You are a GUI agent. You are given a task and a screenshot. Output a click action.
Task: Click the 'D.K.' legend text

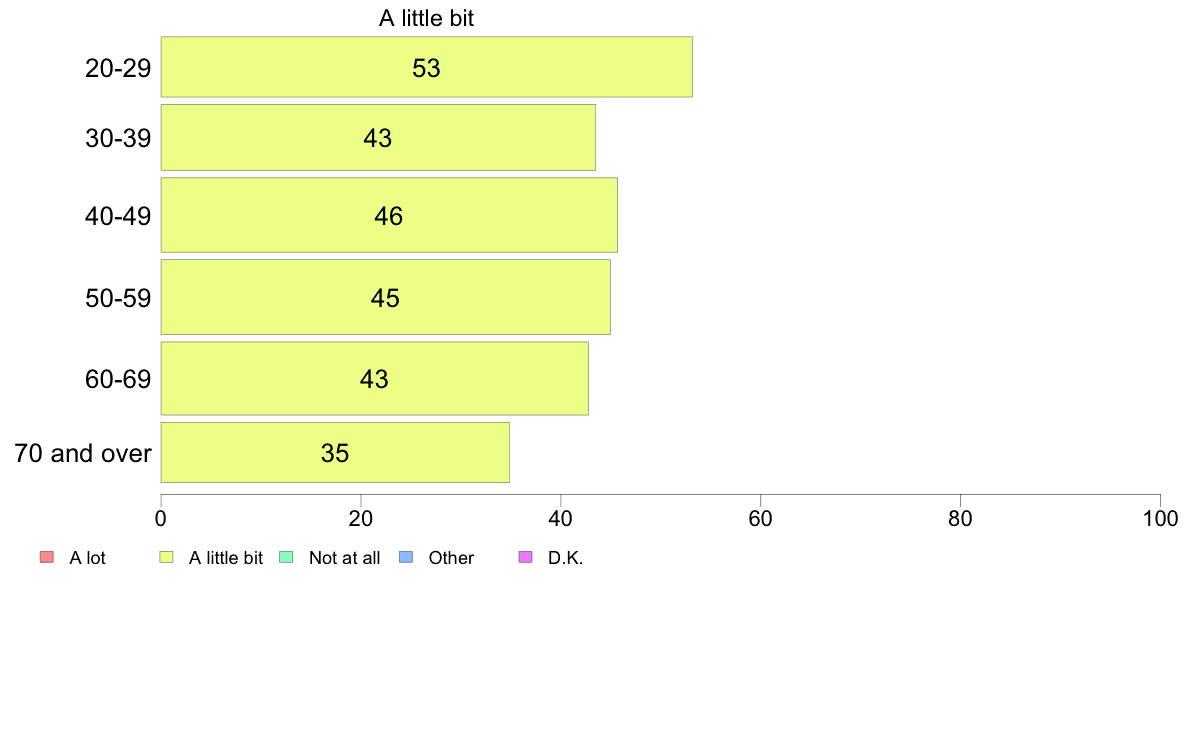point(565,558)
